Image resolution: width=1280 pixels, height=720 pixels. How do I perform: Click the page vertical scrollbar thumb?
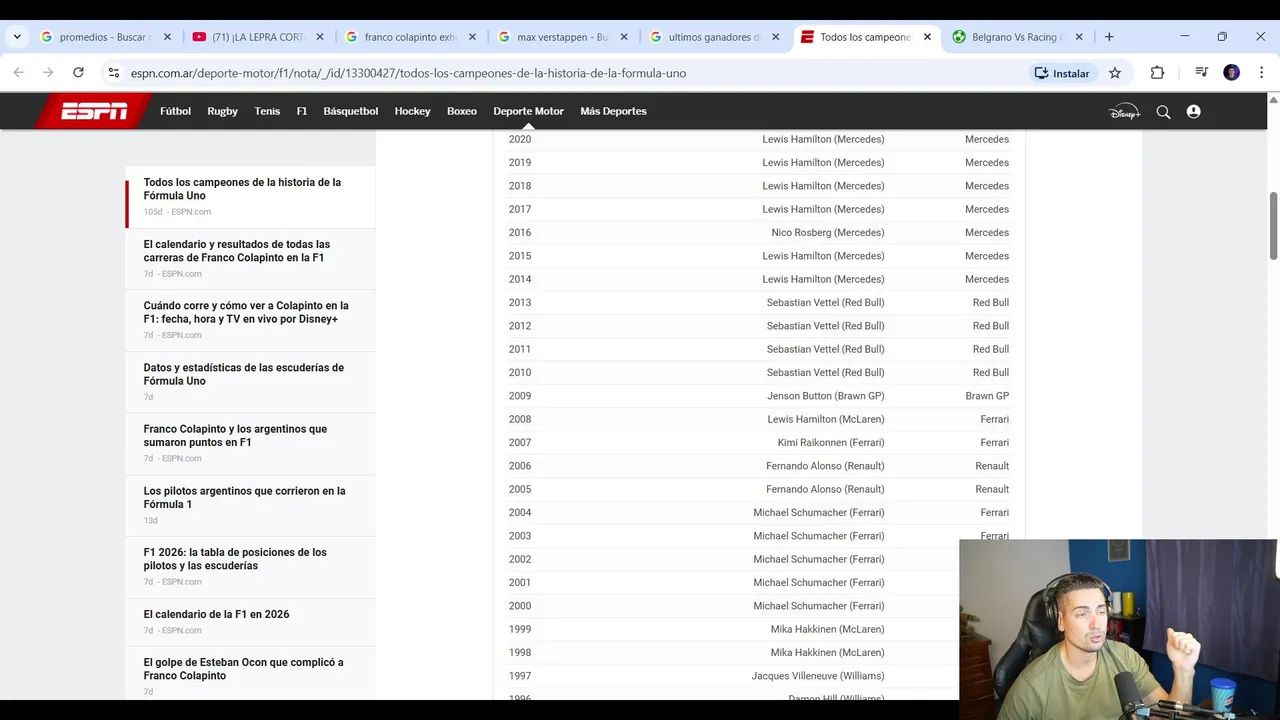click(x=1273, y=225)
